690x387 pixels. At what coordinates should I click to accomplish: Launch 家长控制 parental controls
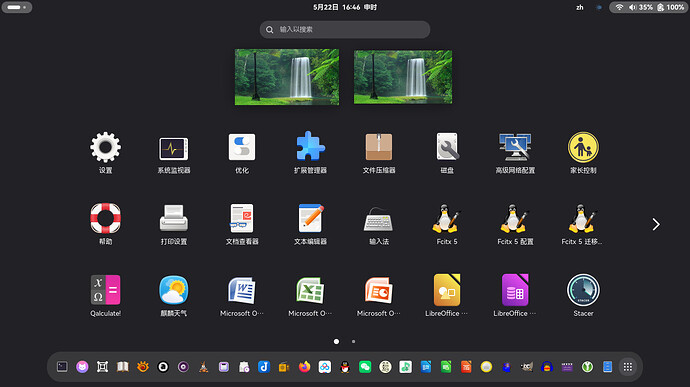pos(583,152)
